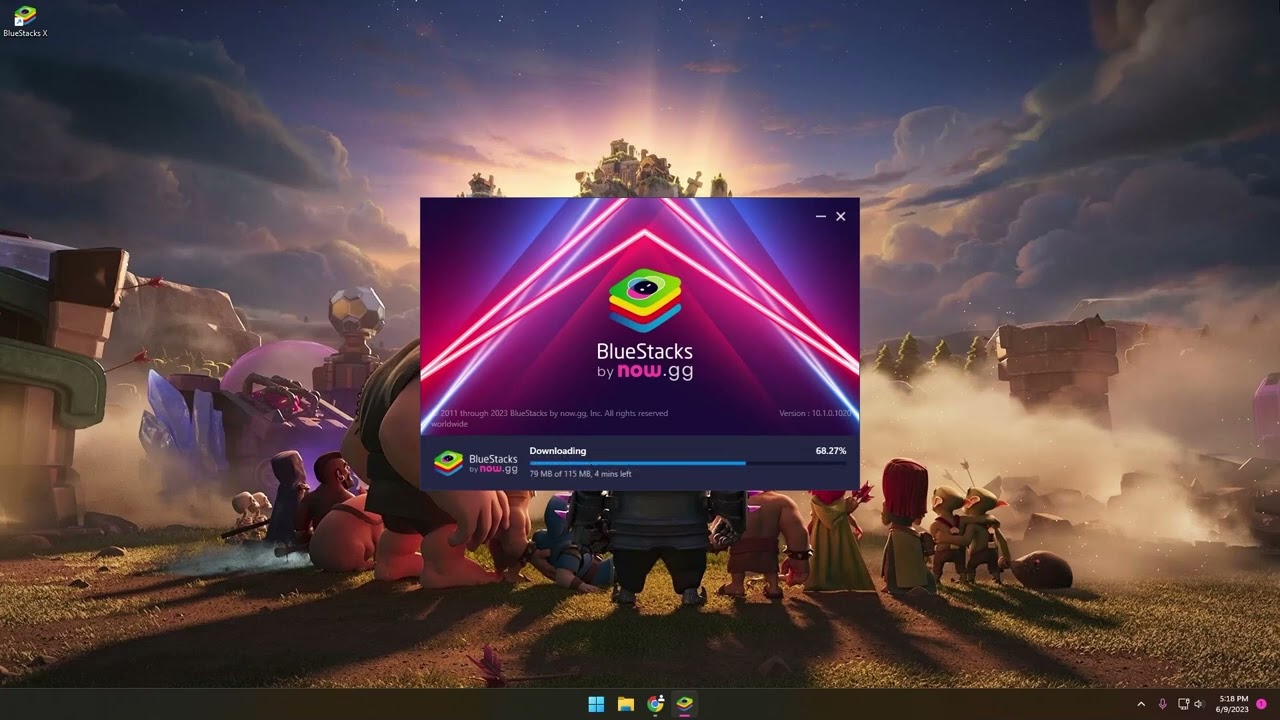Screen dimensions: 1280x720
Task: Open the BlueStacks X desktop shortcut
Action: 25,22
